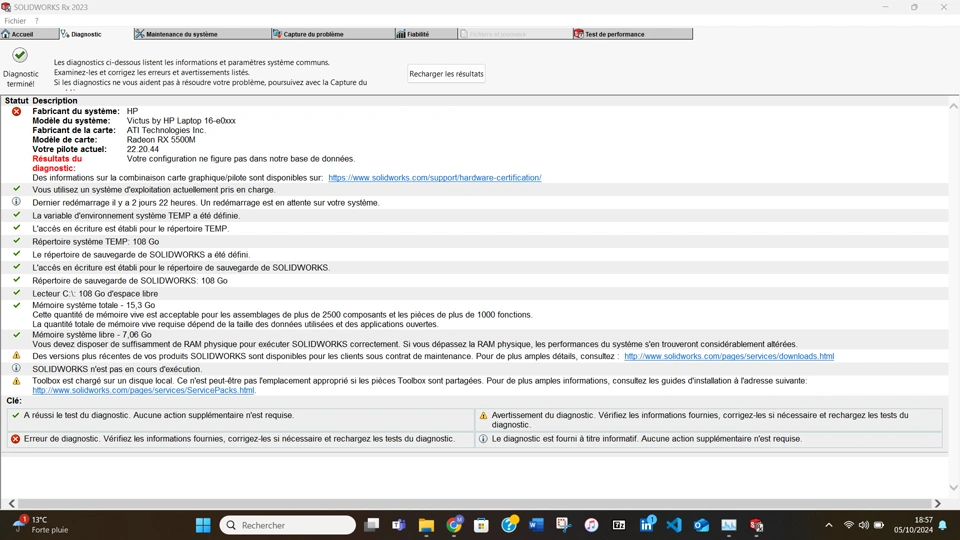Open Task View from taskbar
The image size is (960, 540).
[x=372, y=525]
